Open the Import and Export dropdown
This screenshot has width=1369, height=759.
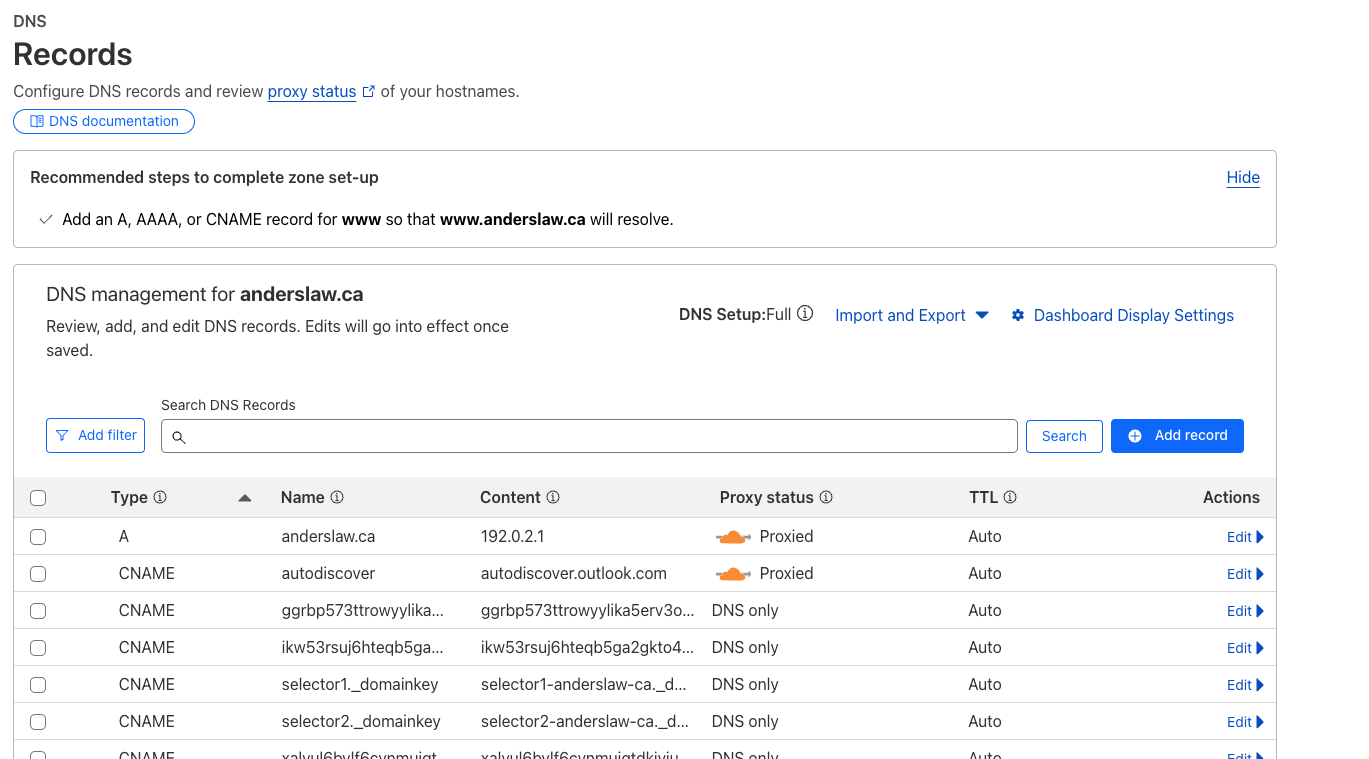pyautogui.click(x=911, y=315)
